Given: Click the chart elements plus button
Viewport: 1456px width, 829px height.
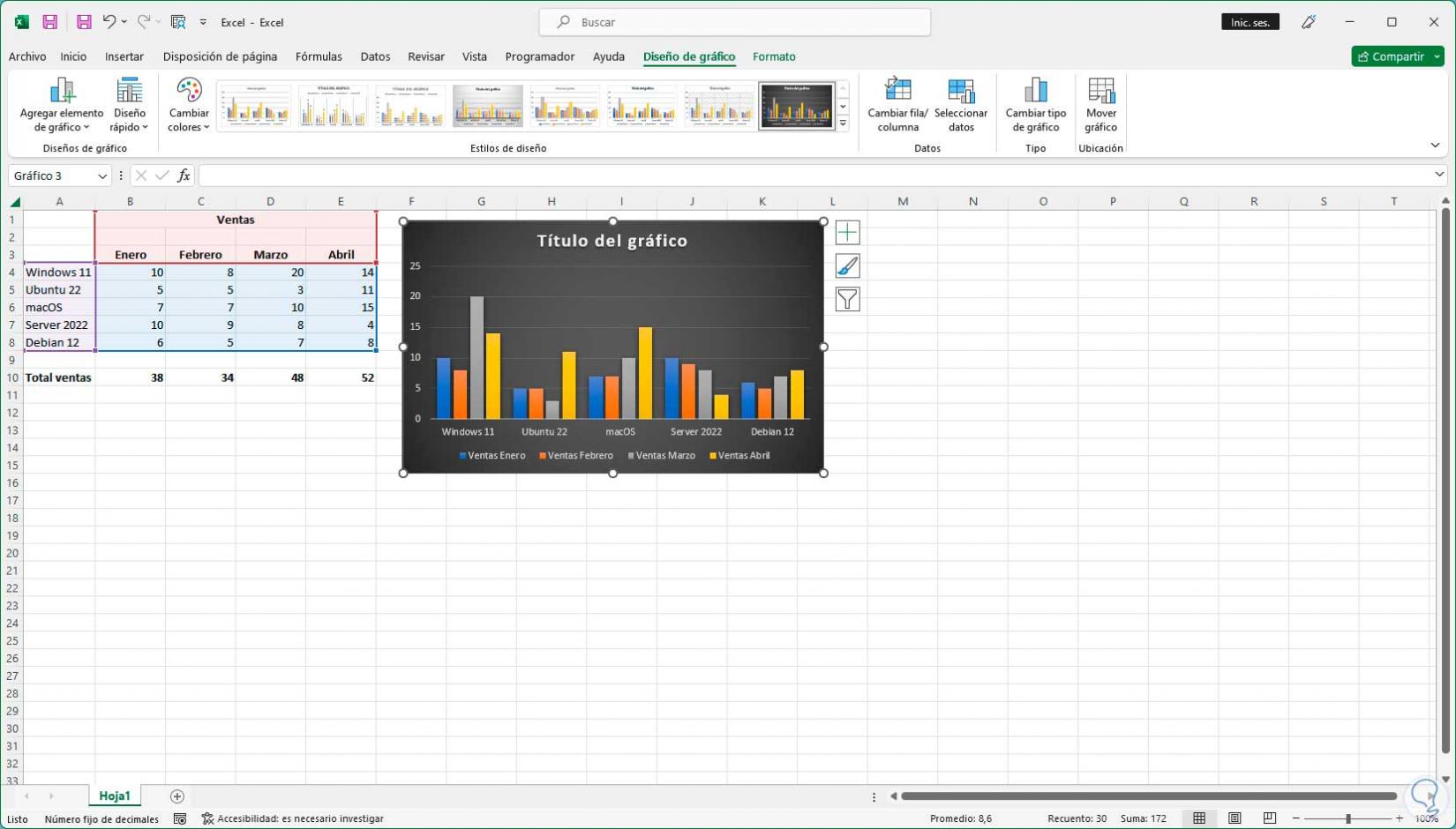Looking at the screenshot, I should [847, 233].
